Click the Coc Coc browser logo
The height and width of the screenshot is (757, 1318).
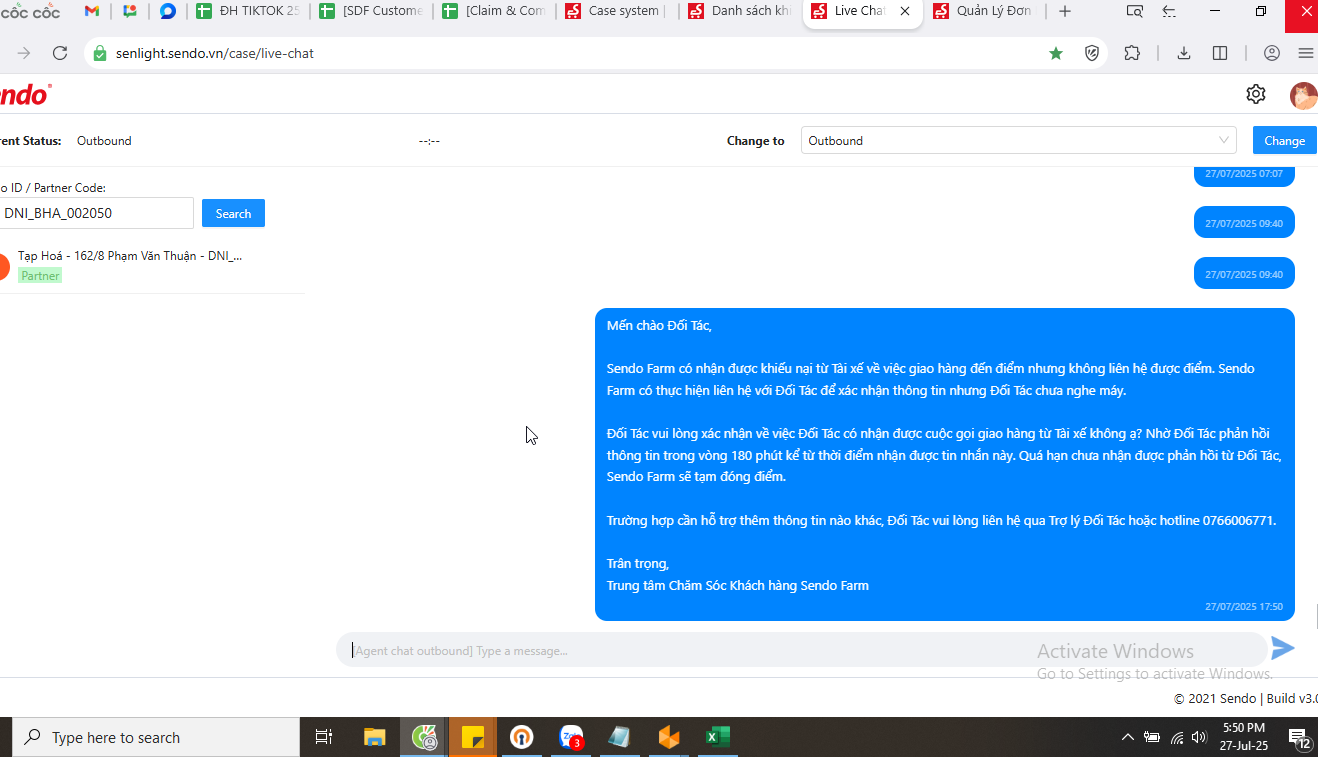pos(32,11)
